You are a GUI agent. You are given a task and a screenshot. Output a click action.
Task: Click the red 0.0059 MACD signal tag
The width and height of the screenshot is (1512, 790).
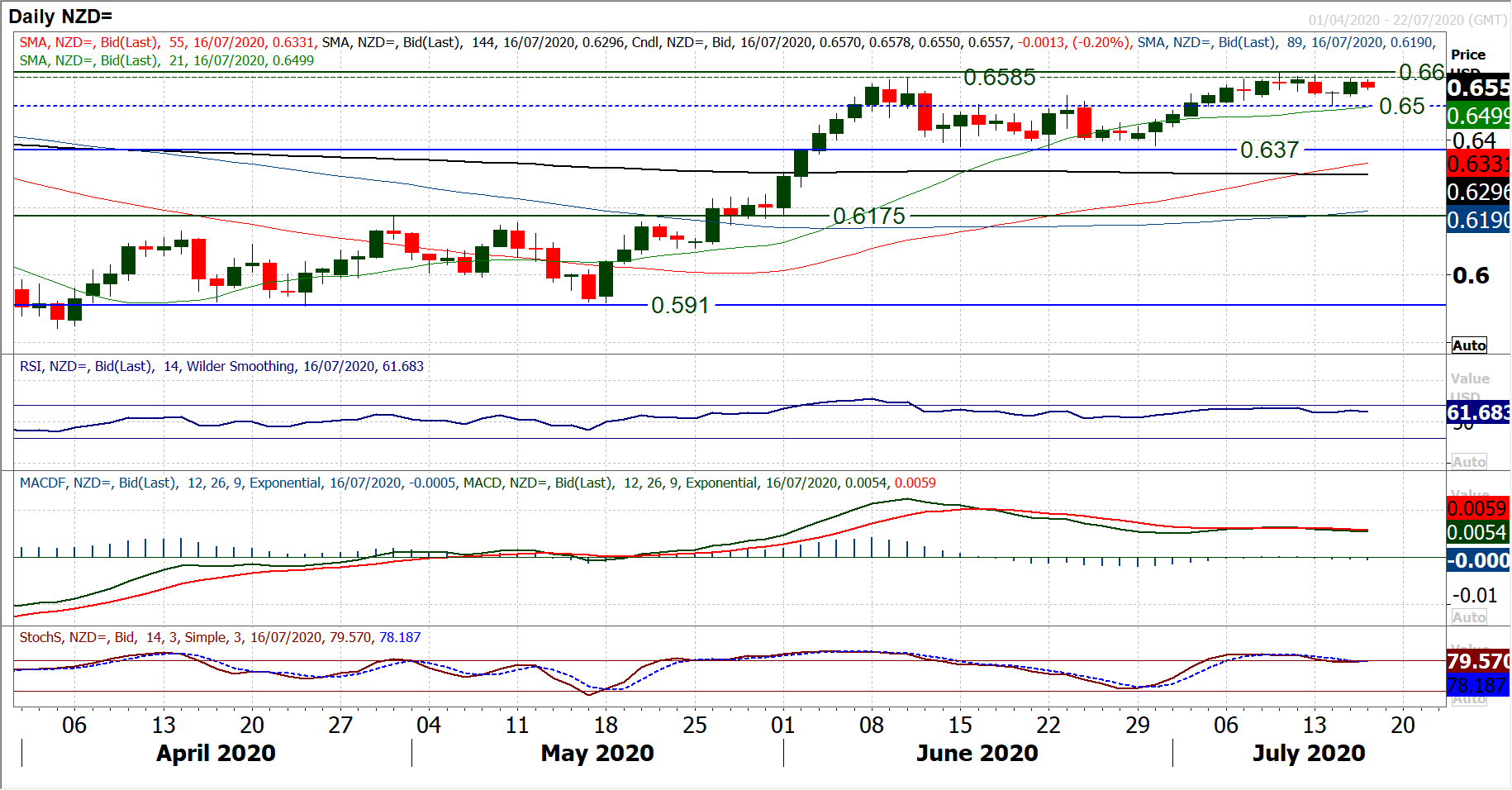1478,508
